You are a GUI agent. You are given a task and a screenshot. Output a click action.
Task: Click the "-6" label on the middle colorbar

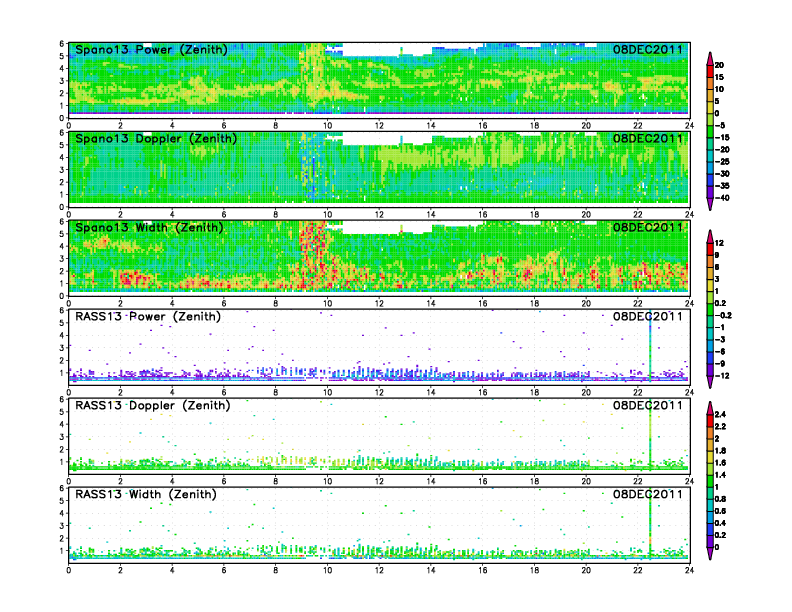tap(720, 351)
